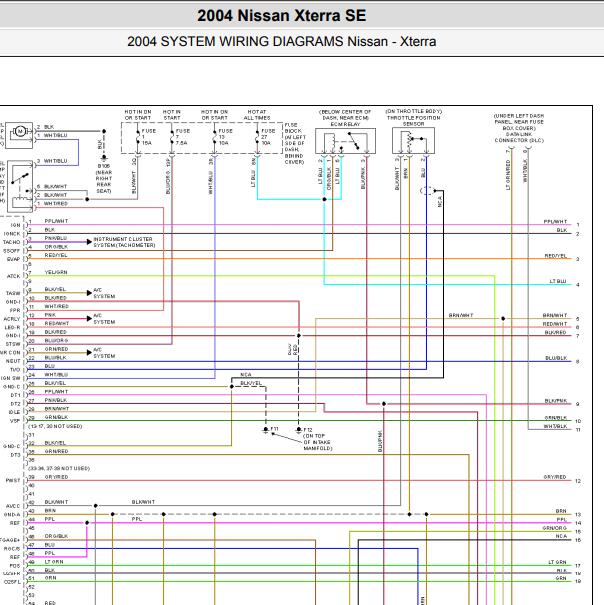
Task: Click "BLU/BLK" label at right terminal 8
Action: tap(556, 358)
